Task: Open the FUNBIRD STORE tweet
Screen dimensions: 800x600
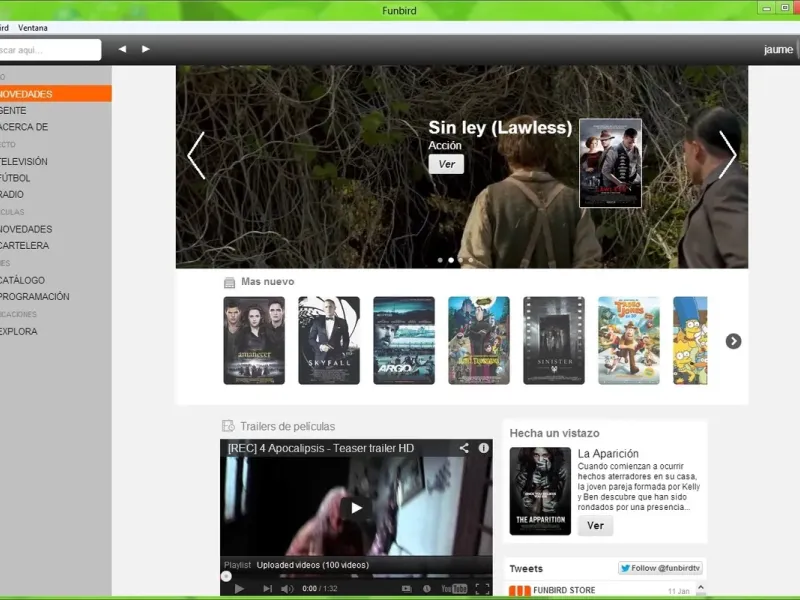Action: point(564,590)
